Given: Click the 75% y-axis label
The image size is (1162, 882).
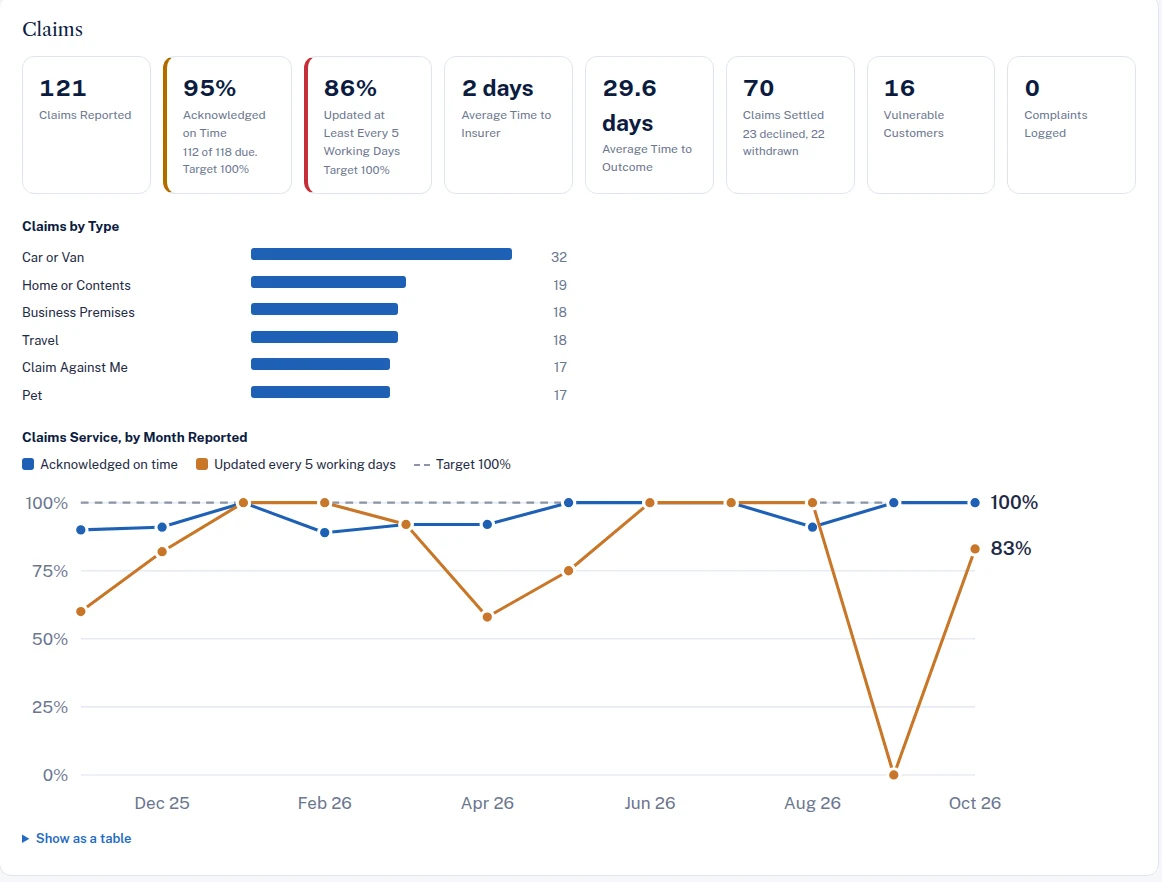Looking at the screenshot, I should (x=50, y=571).
